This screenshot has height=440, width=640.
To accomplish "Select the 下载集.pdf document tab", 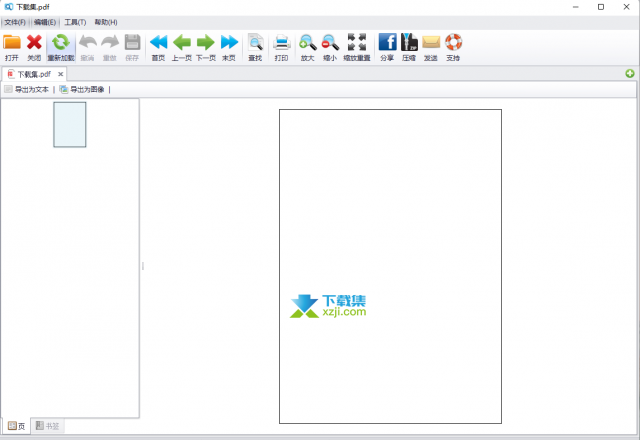I will point(34,74).
